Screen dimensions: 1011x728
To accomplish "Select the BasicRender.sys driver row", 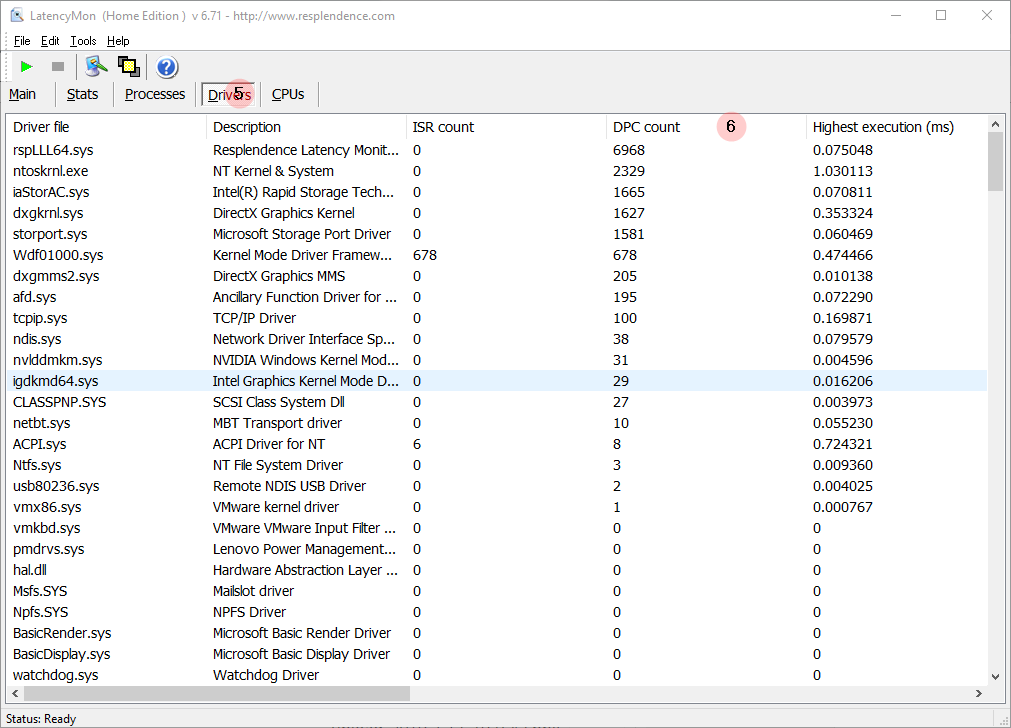I will coord(496,633).
